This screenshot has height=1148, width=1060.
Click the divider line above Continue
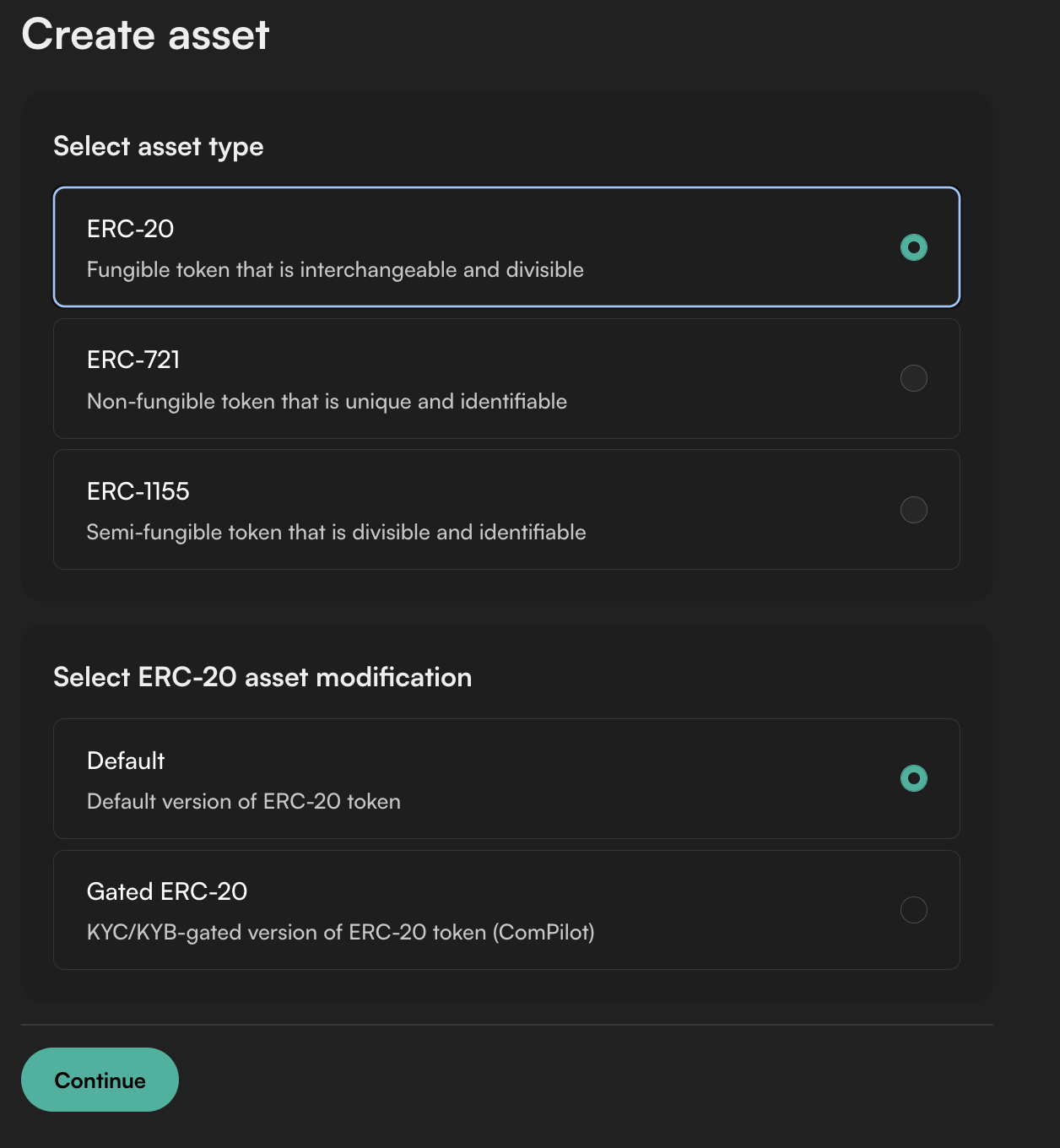(507, 1025)
